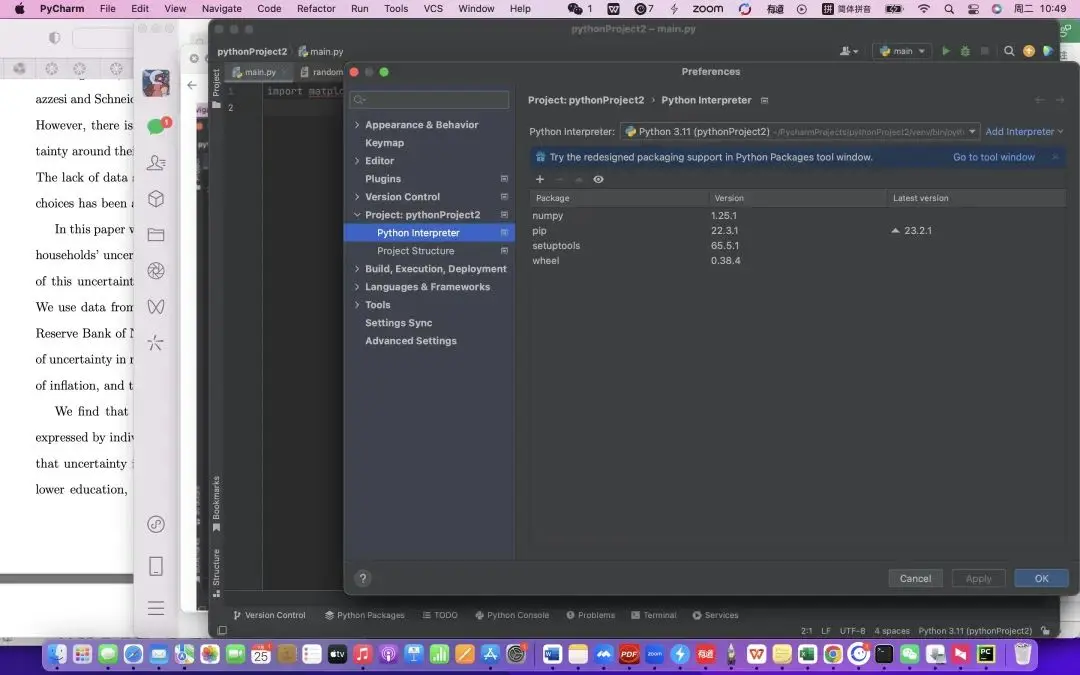Open the folder icon in side panel
Image resolution: width=1080 pixels, height=675 pixels.
(x=156, y=235)
